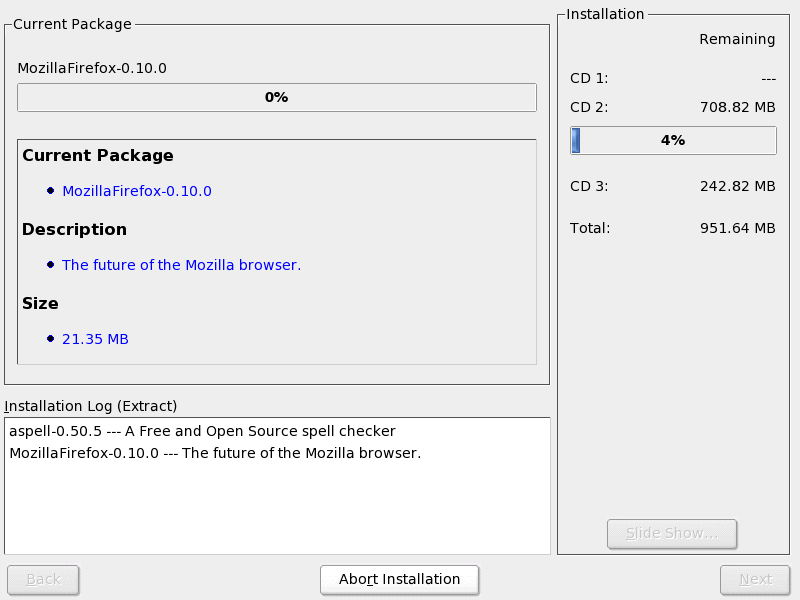Screen dimensions: 800x600
Task: Click the CD 3 remaining size value
Action: click(x=738, y=186)
